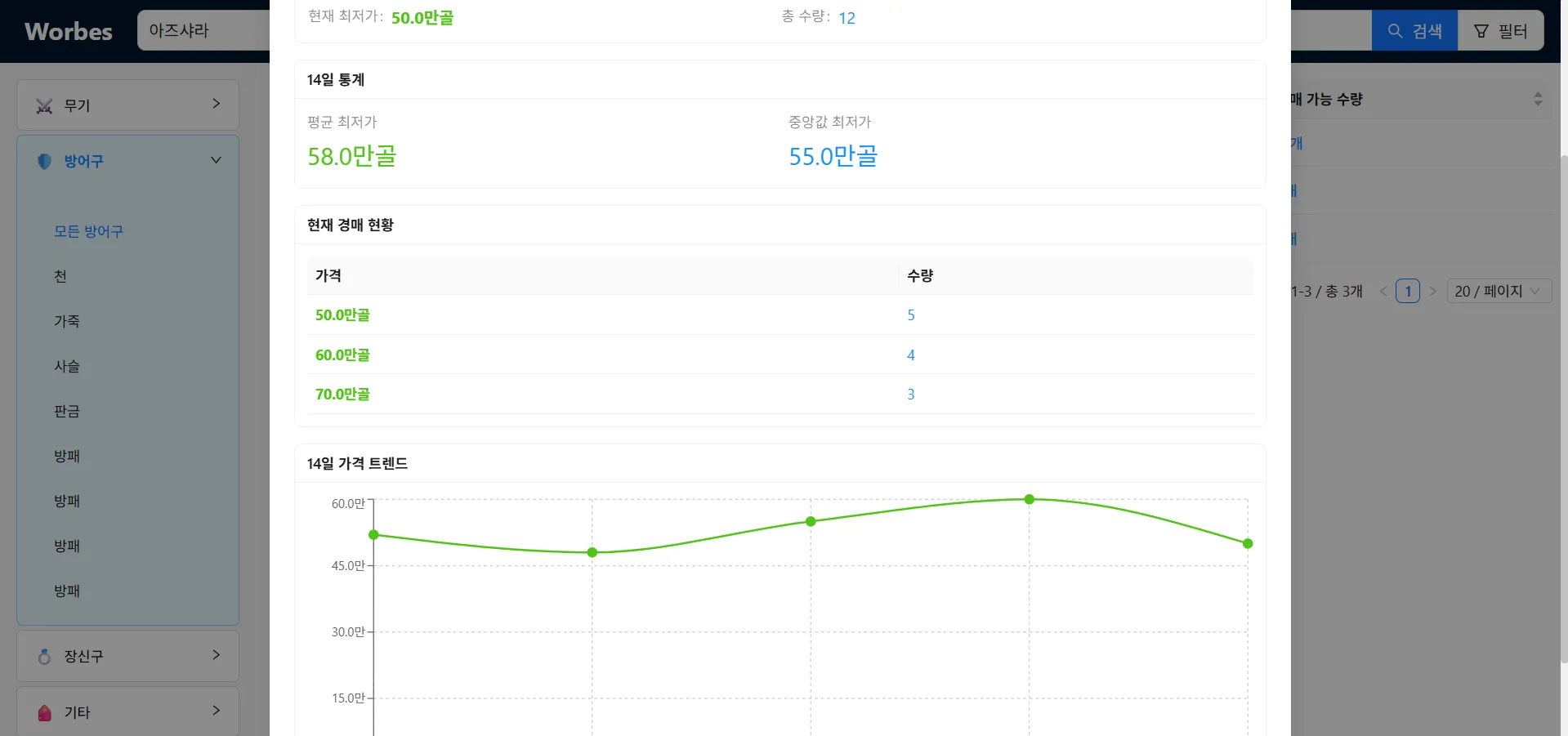This screenshot has width=1568, height=736.
Task: Click the shield icon beside 방어구
Action: click(x=44, y=162)
